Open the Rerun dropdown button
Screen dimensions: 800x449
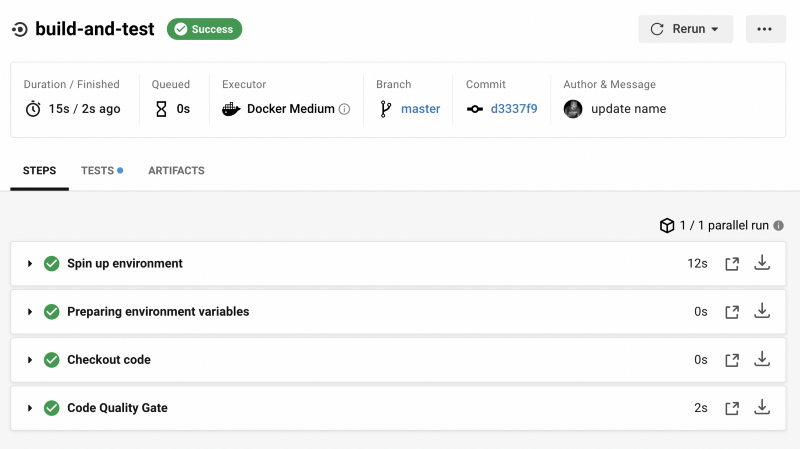pos(685,29)
